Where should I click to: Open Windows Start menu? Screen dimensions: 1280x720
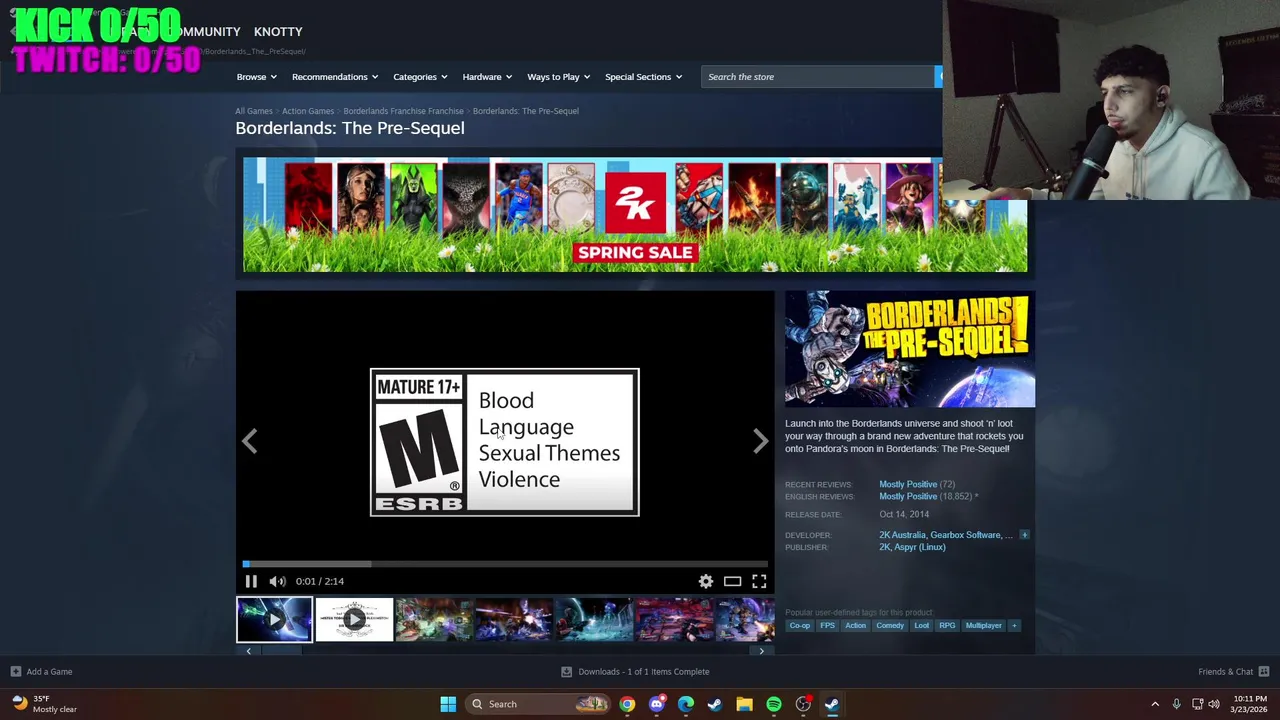tap(448, 704)
